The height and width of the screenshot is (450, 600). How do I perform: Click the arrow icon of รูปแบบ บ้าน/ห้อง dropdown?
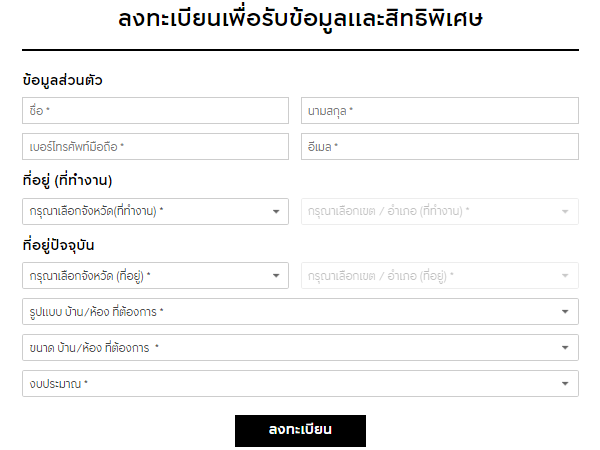566,312
